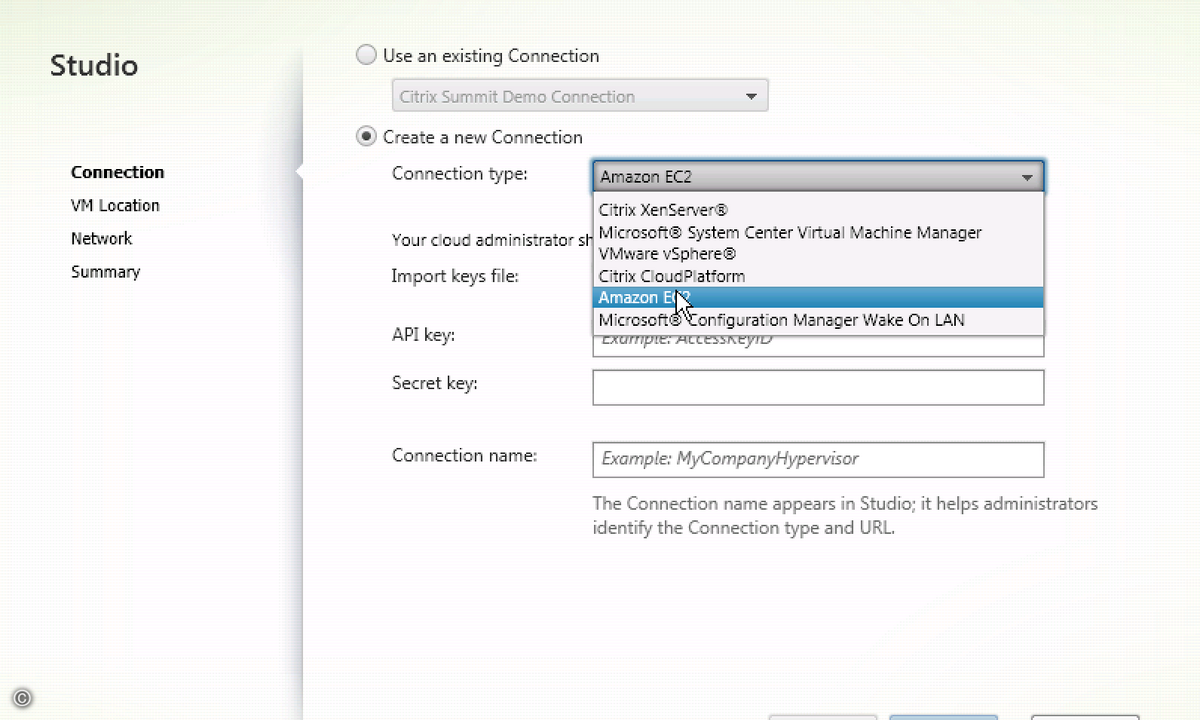This screenshot has height=720, width=1200.
Task: Go to the Connection wizard step
Action: coord(117,172)
